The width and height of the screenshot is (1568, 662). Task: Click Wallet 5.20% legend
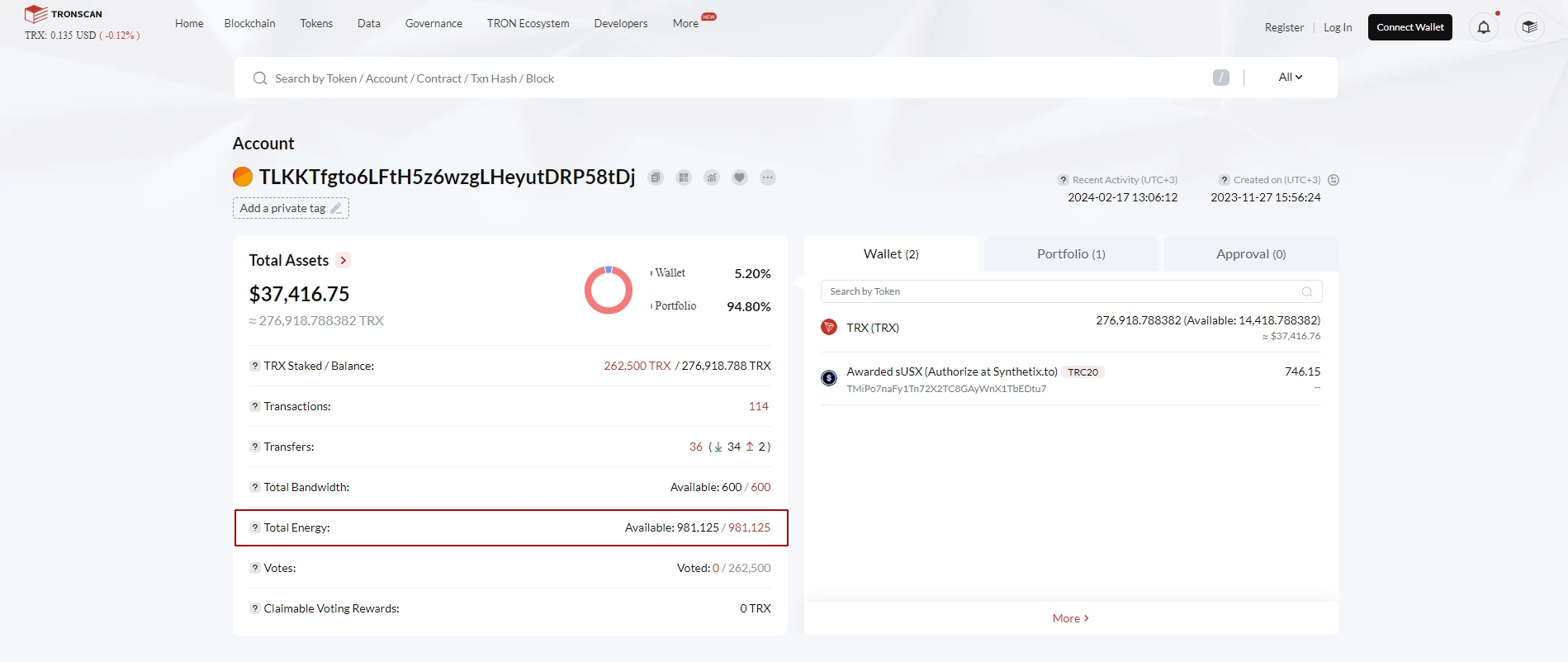coord(711,273)
